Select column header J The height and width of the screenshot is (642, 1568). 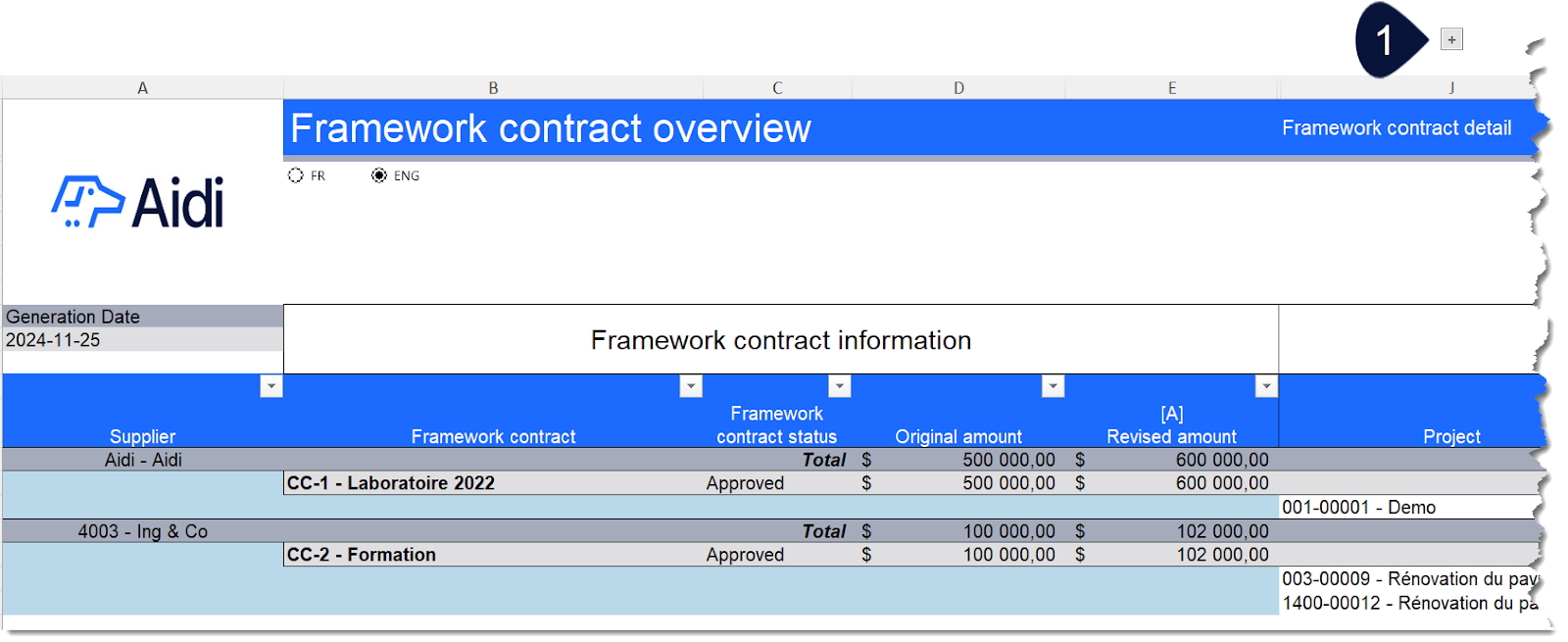(x=1451, y=86)
